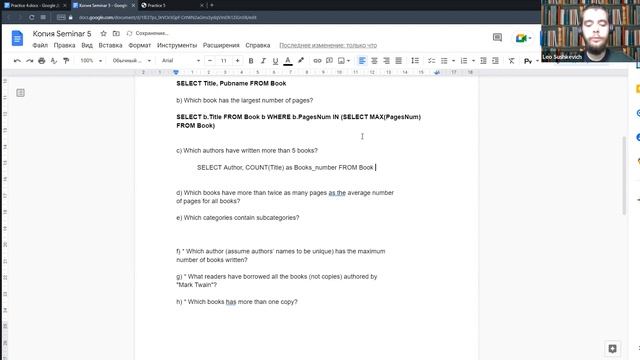Open the highlight color marker

tap(301, 60)
